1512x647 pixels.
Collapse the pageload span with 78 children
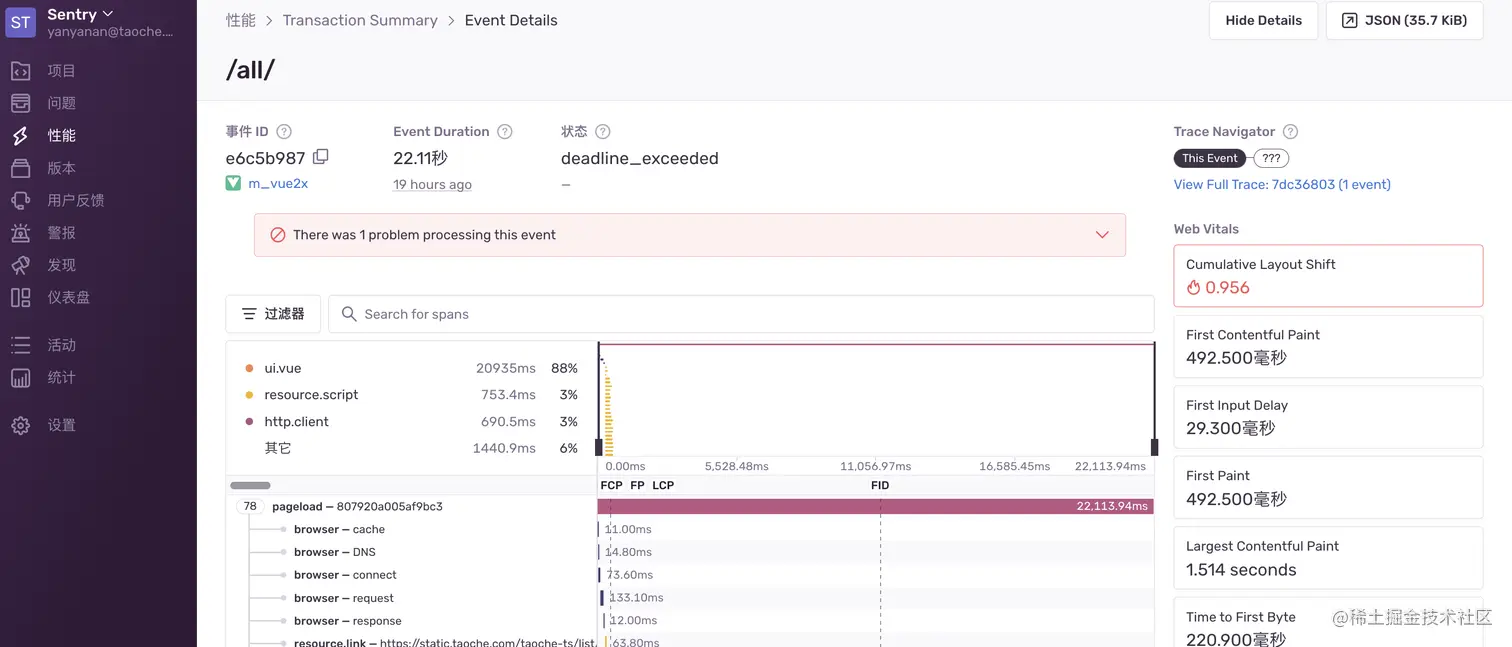click(250, 507)
